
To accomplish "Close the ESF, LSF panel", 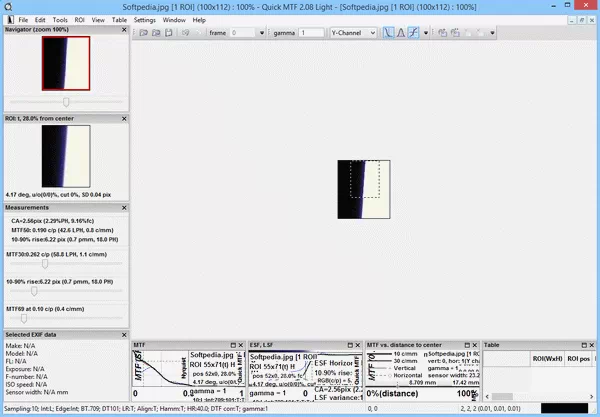I will point(358,345).
